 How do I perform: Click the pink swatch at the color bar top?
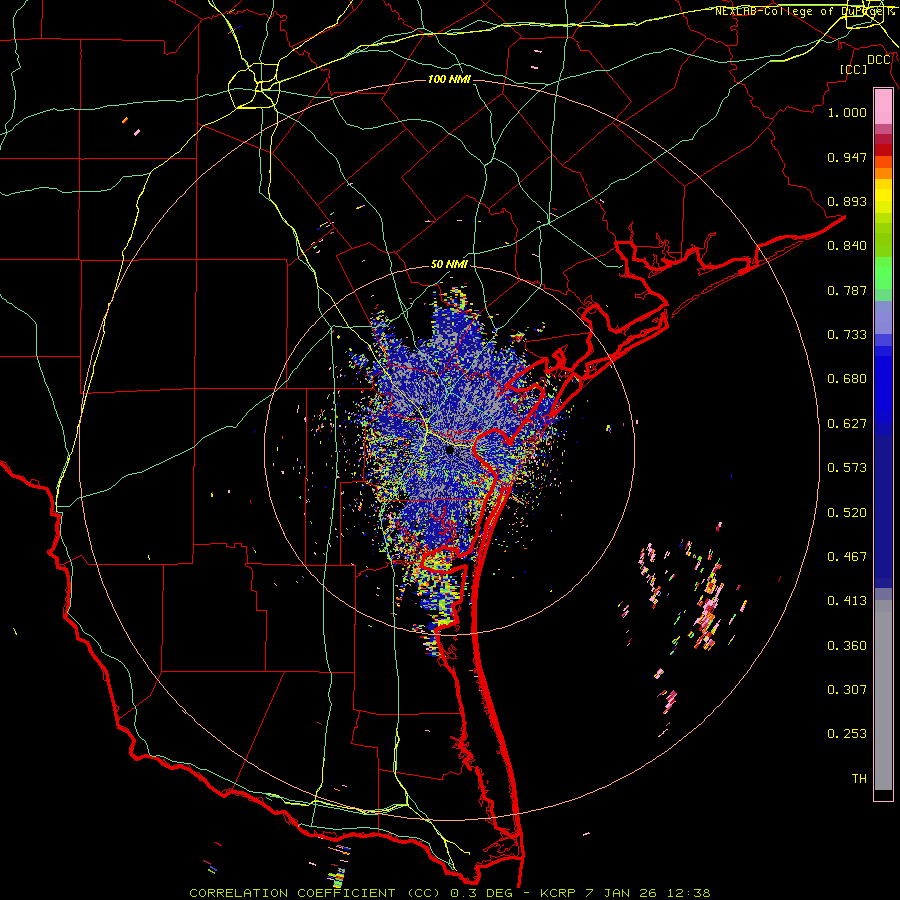[x=883, y=107]
